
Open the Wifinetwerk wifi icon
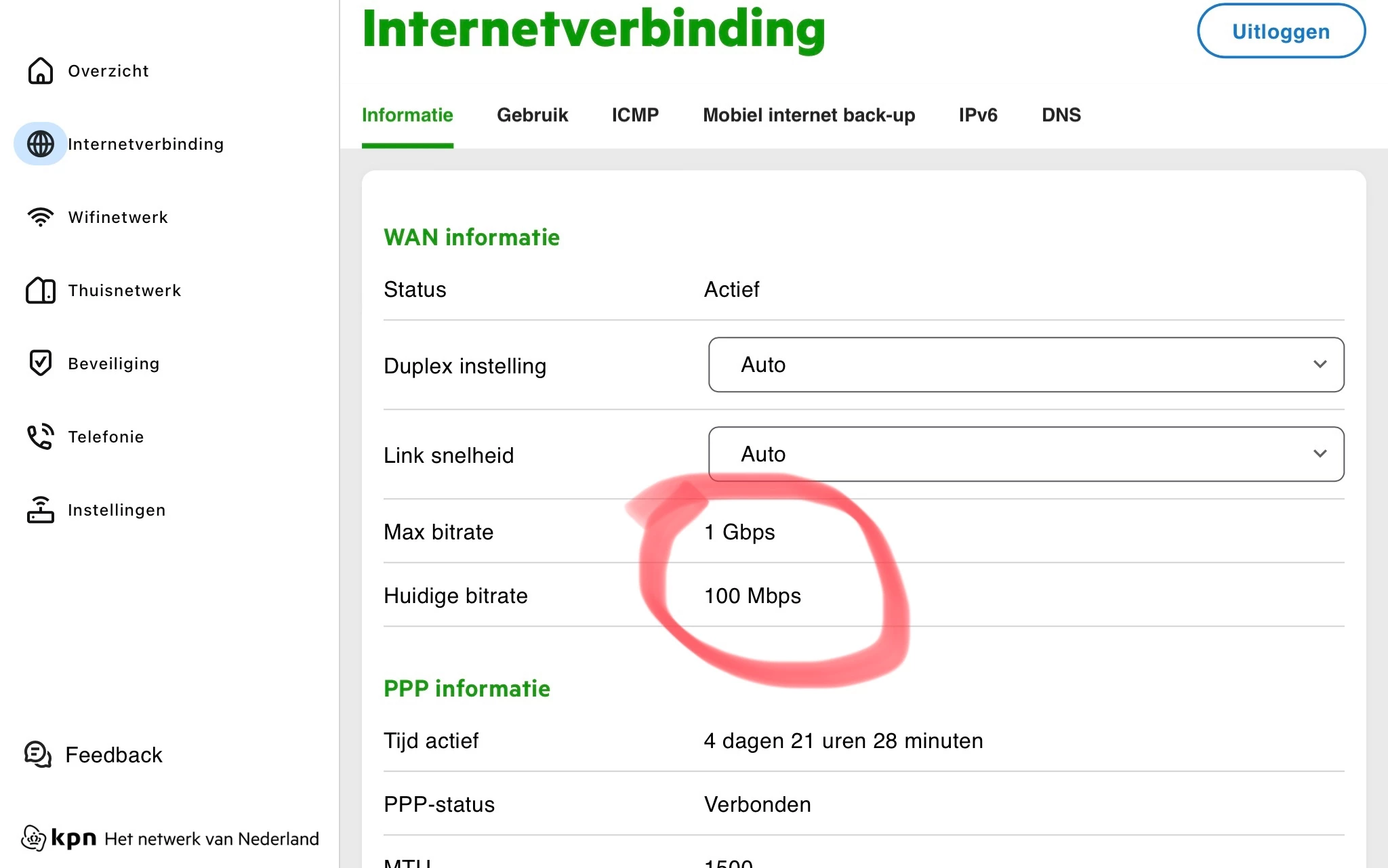(41, 217)
